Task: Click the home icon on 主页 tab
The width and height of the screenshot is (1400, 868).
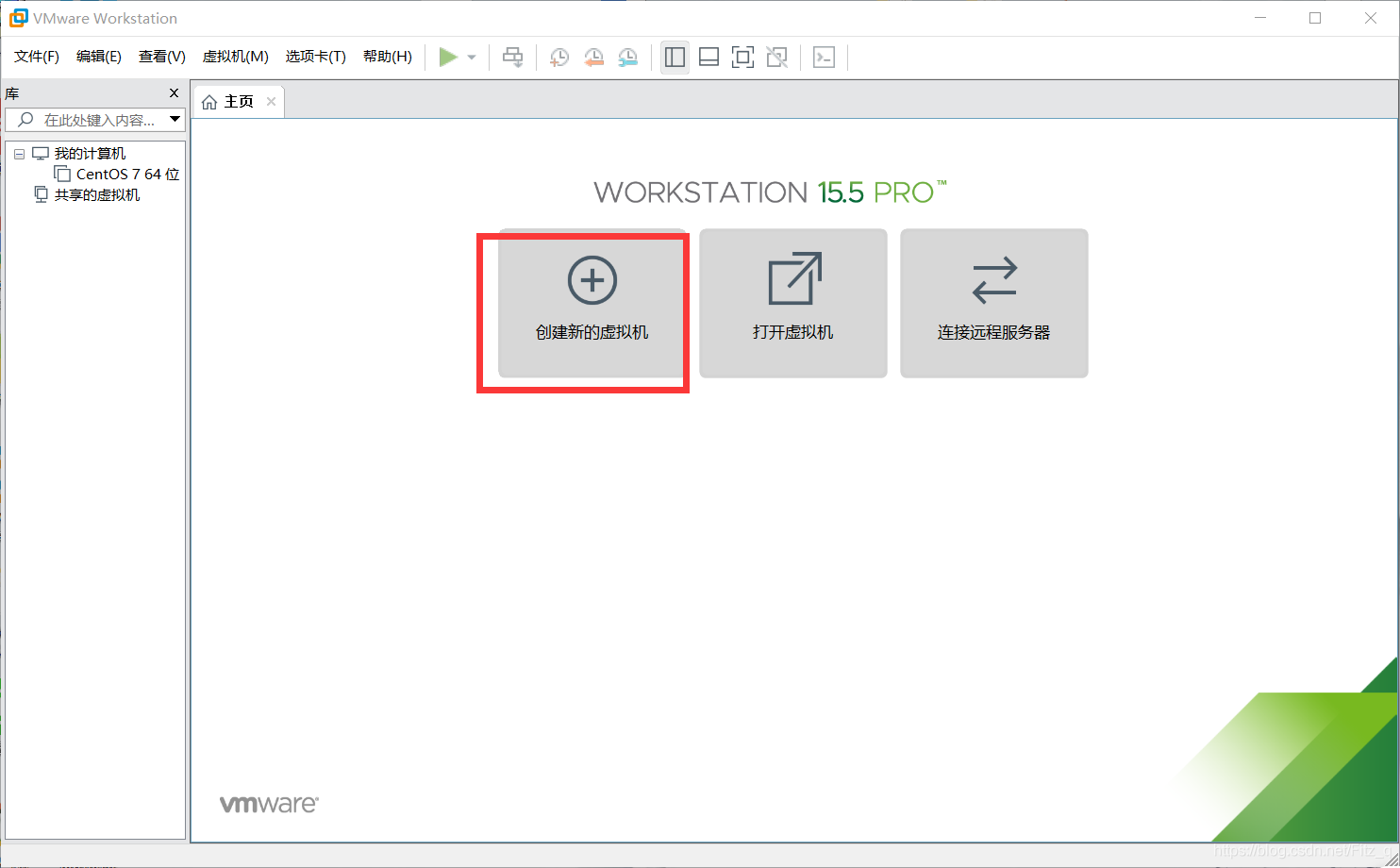Action: pyautogui.click(x=209, y=102)
